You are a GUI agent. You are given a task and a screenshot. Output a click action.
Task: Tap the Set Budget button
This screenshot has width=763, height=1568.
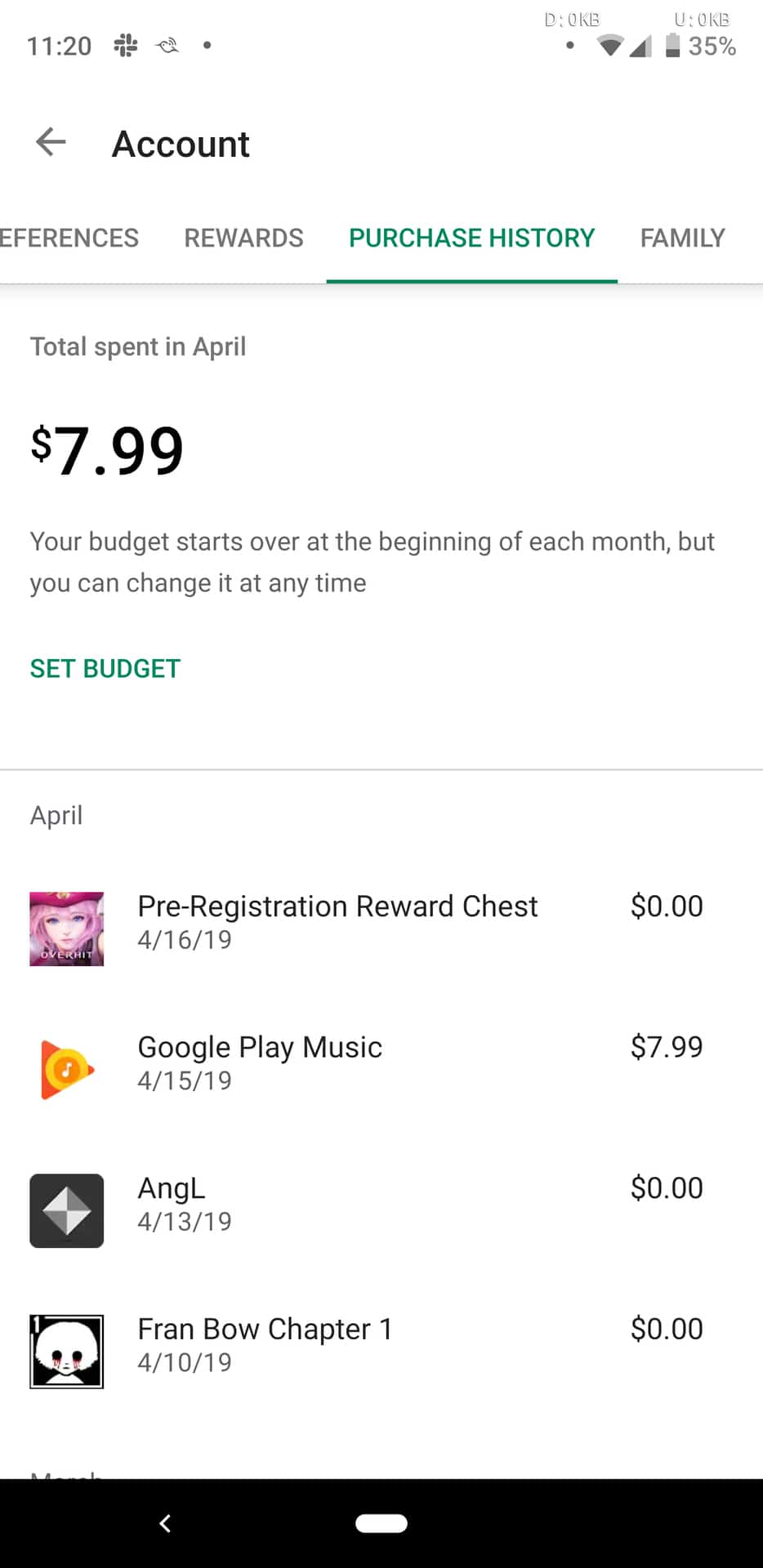point(105,668)
